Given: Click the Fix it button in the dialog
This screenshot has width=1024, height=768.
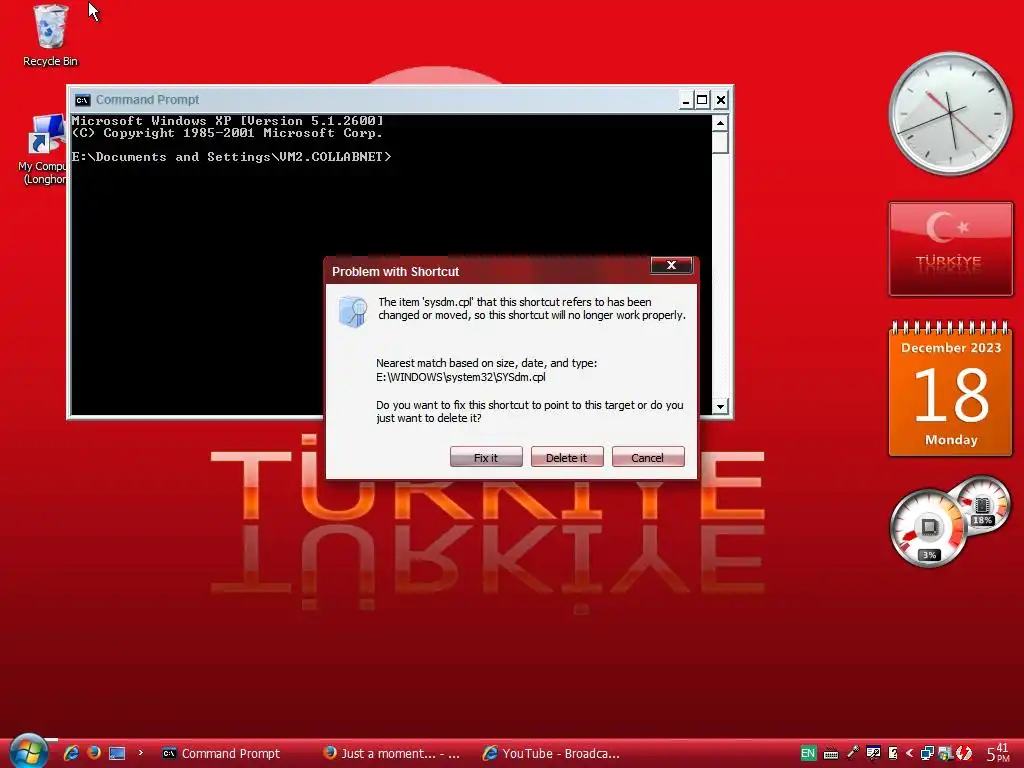Looking at the screenshot, I should click(486, 457).
